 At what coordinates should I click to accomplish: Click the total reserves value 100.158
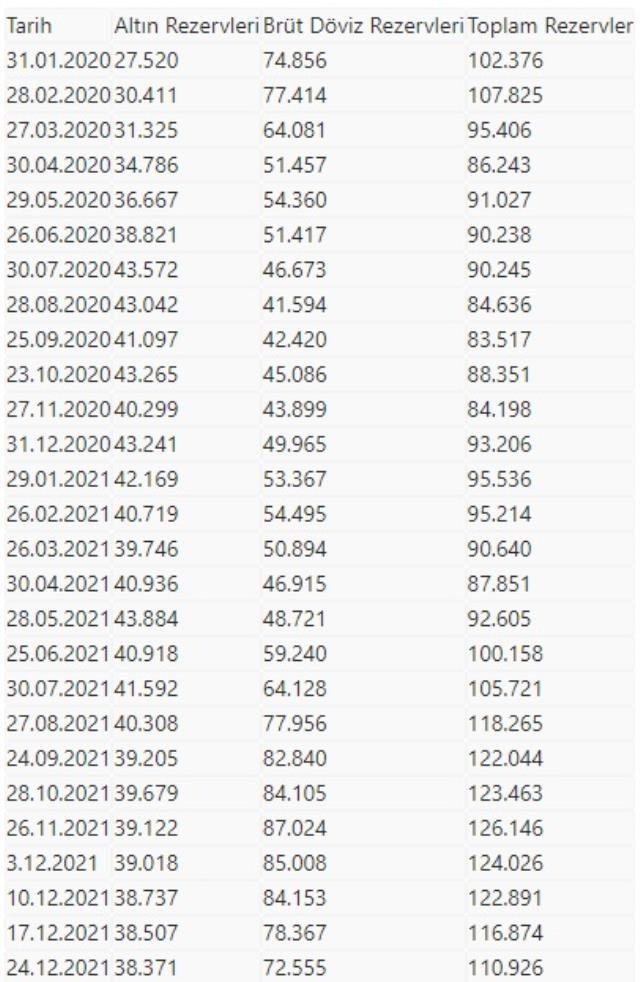pos(505,654)
